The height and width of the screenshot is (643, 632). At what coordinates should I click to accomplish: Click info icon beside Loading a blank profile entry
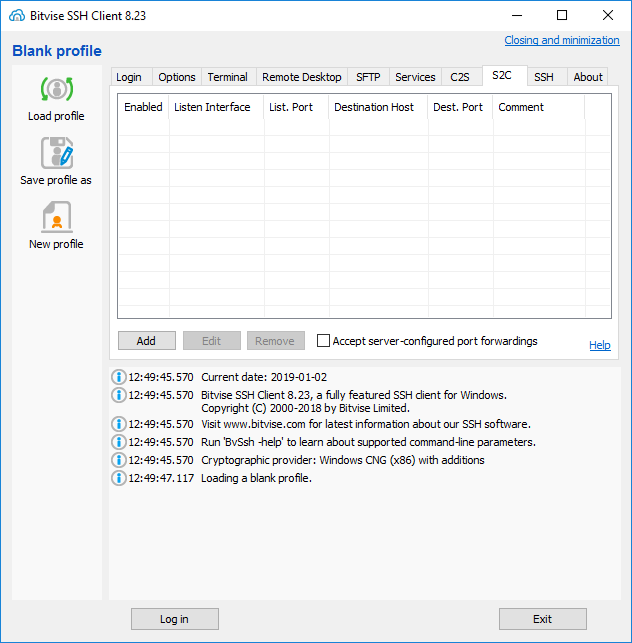pyautogui.click(x=119, y=478)
